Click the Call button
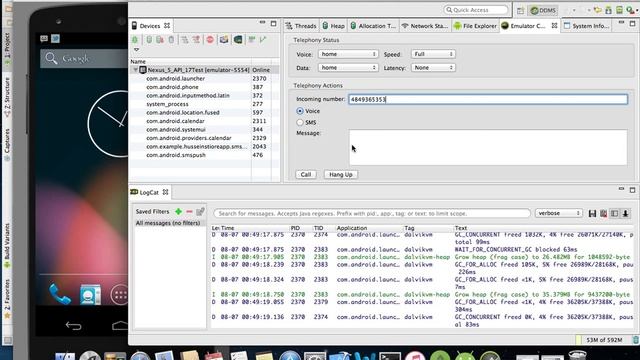This screenshot has height=360, width=640. point(306,174)
